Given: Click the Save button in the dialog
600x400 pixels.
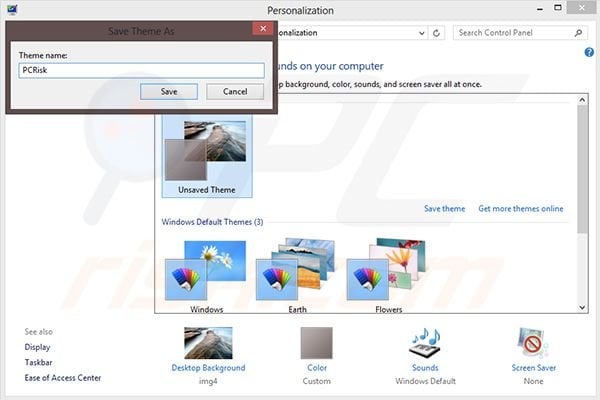Looking at the screenshot, I should coord(169,92).
